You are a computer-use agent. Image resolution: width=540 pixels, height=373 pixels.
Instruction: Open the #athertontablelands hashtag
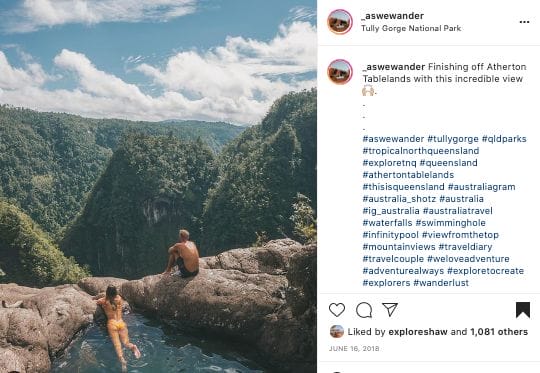click(408, 175)
